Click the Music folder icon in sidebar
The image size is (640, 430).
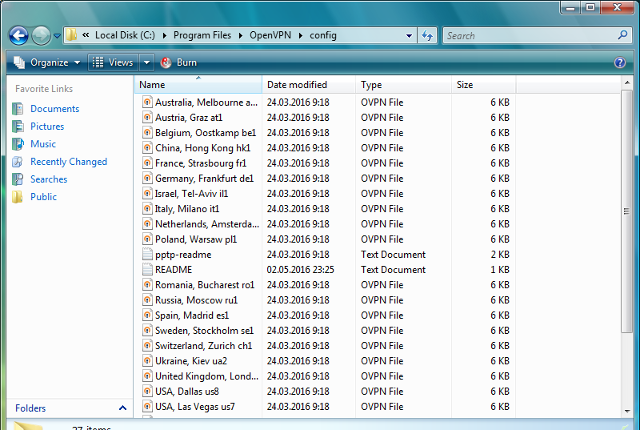coord(18,144)
